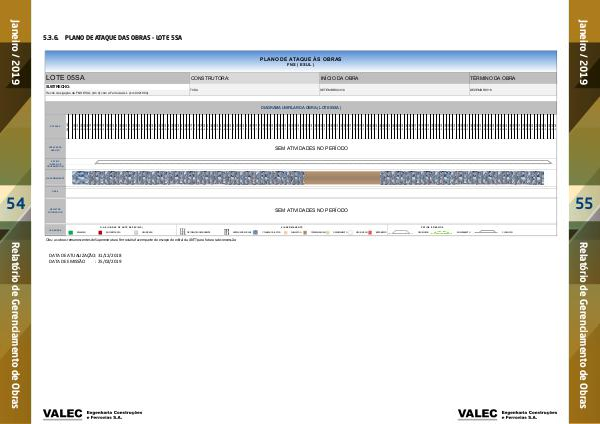Click the DIAGRAMA UNIFILAR section header
The image size is (600, 424).
point(300,107)
